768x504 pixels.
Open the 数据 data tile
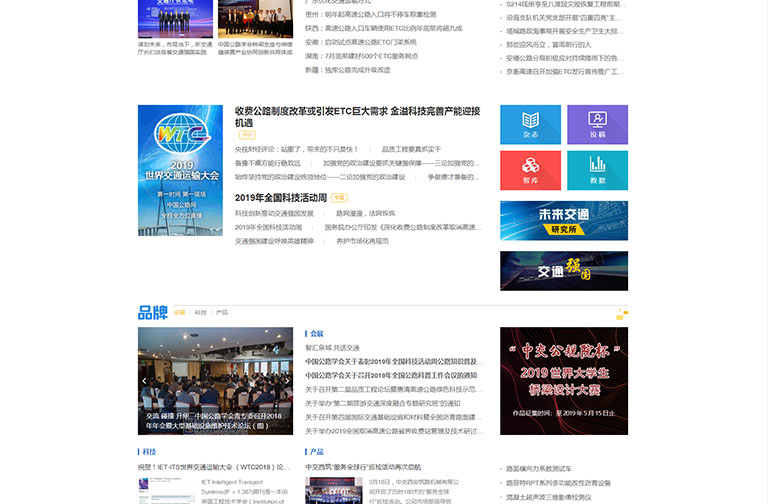point(597,170)
